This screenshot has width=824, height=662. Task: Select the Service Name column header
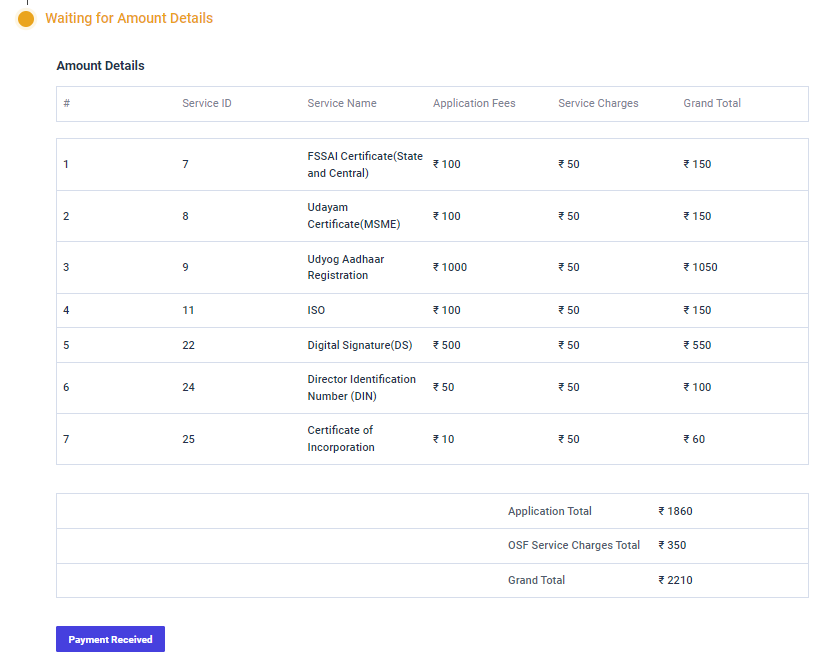(x=341, y=103)
